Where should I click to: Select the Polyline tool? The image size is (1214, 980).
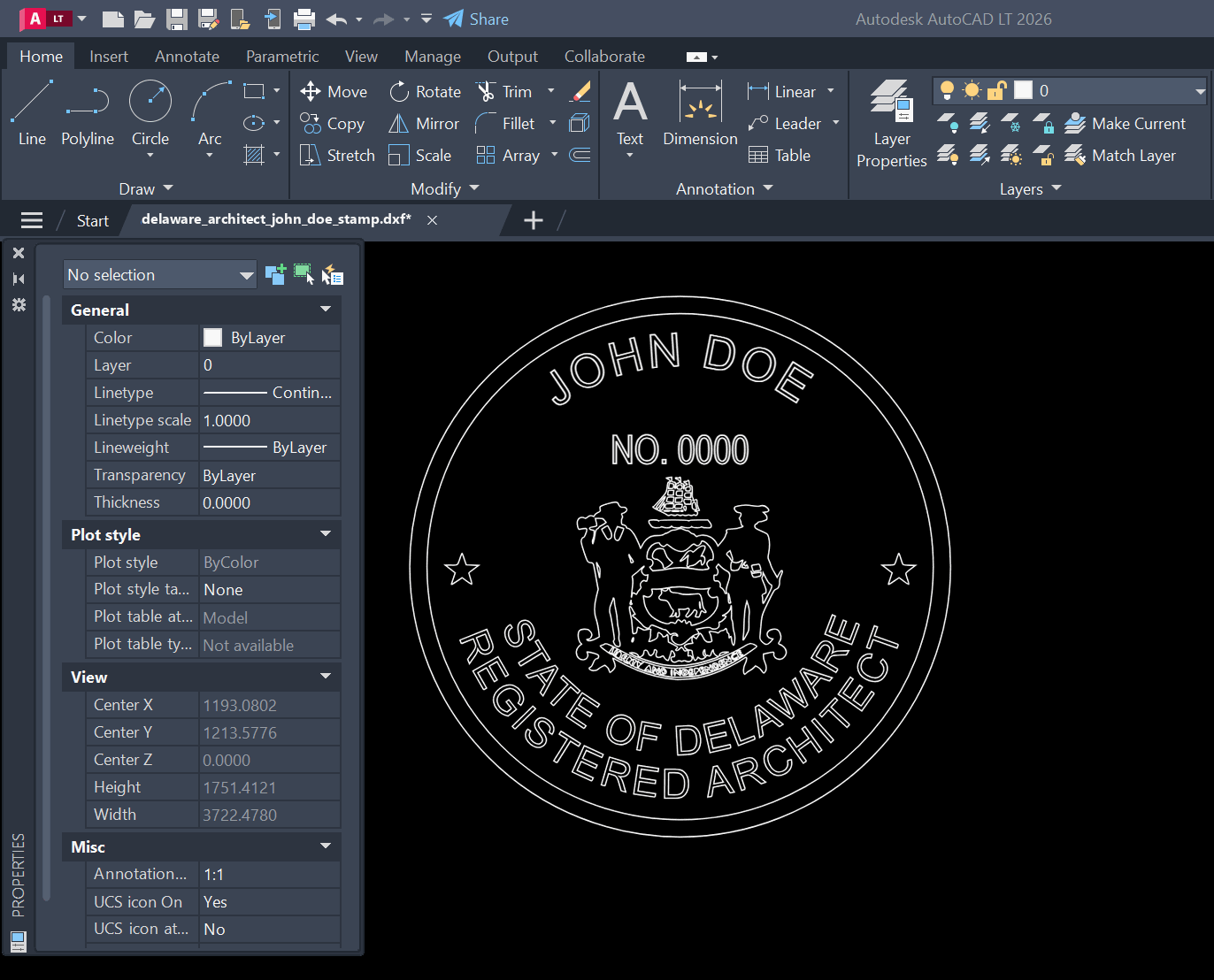coord(88,112)
